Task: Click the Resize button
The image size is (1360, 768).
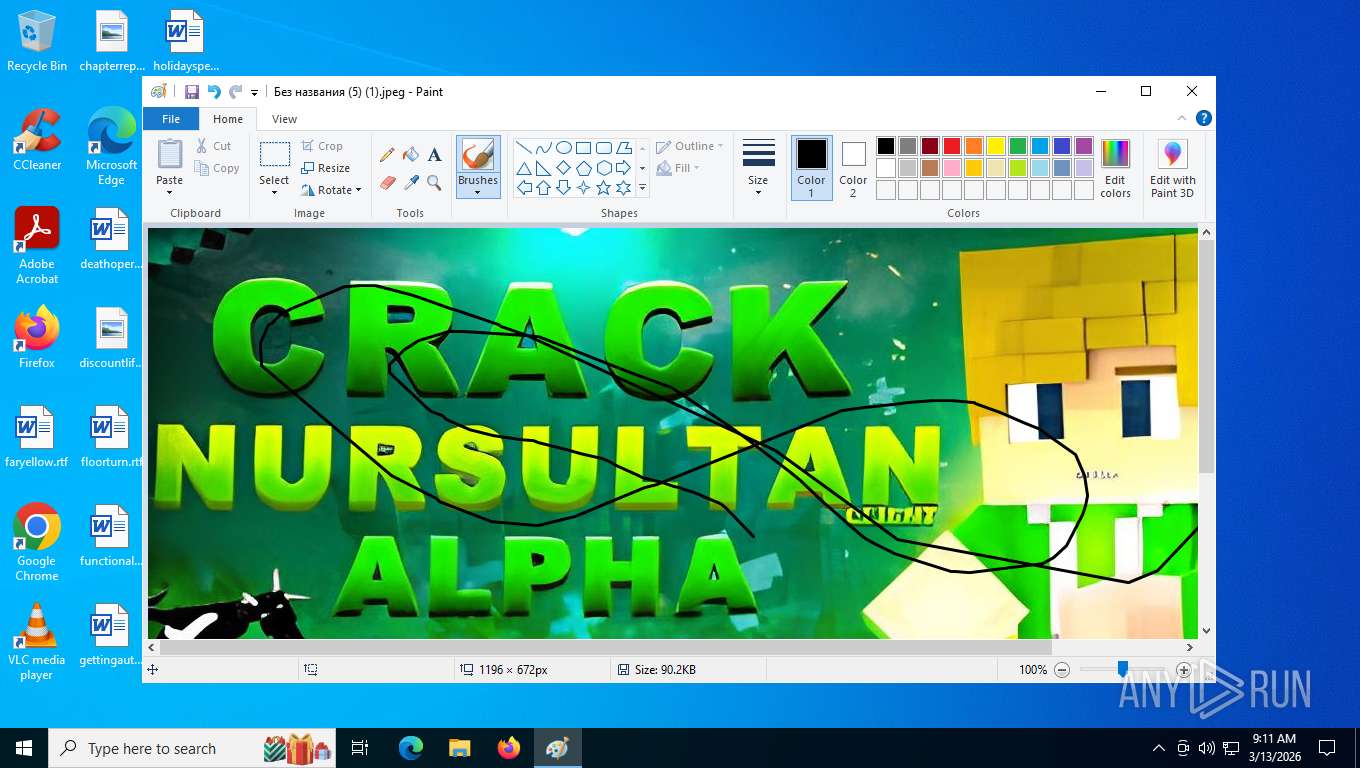Action: 325,168
